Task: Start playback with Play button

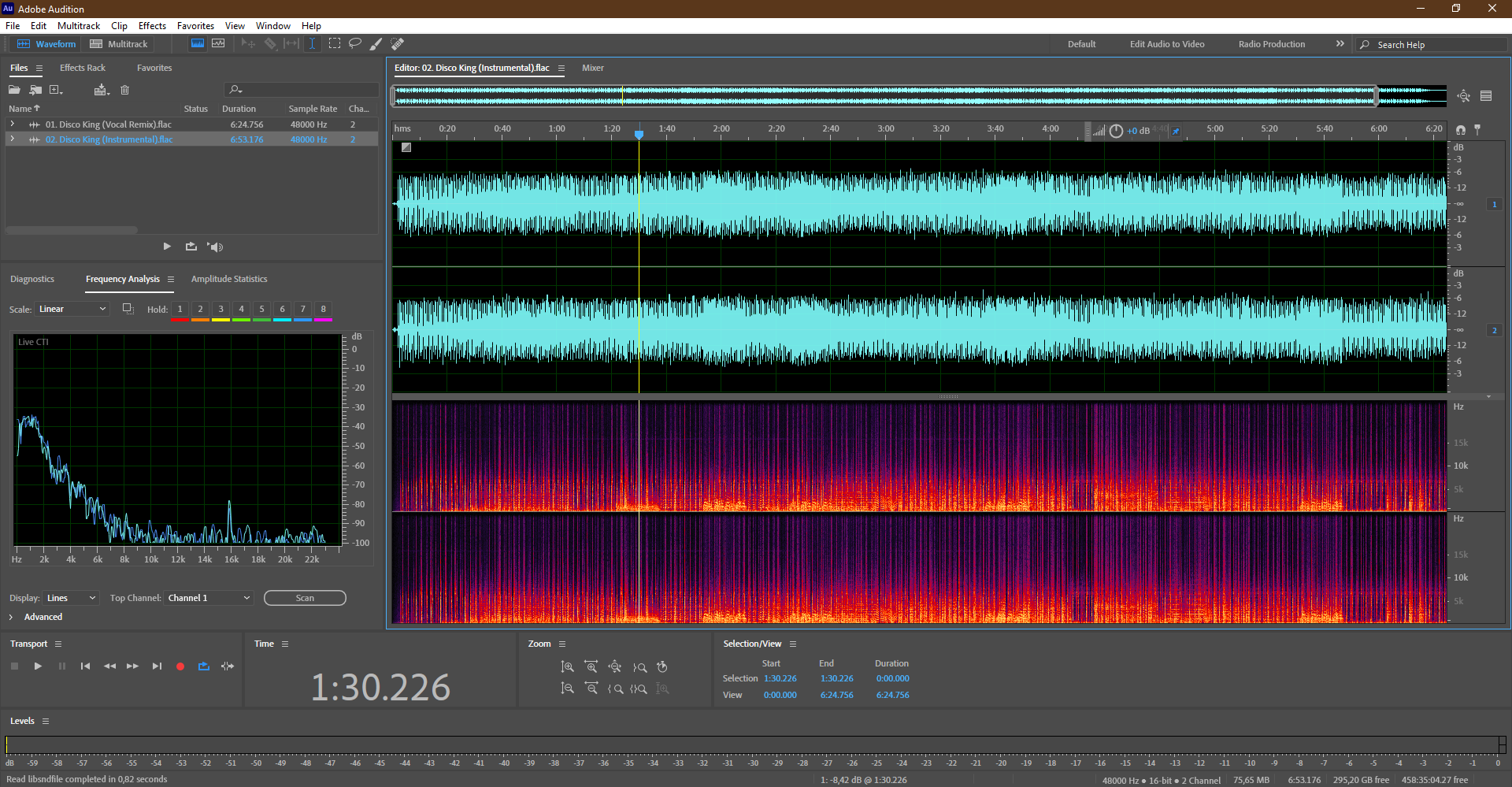Action: click(38, 666)
